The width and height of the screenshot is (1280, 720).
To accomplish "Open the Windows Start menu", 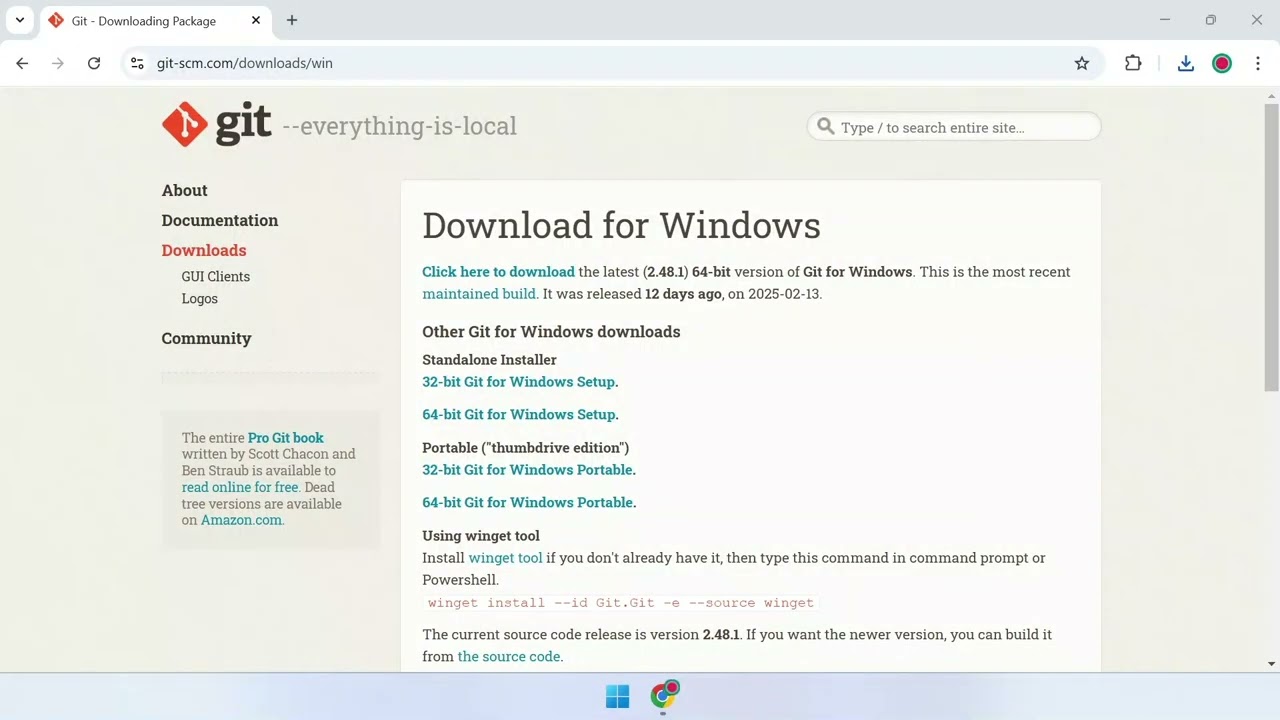I will 618,696.
